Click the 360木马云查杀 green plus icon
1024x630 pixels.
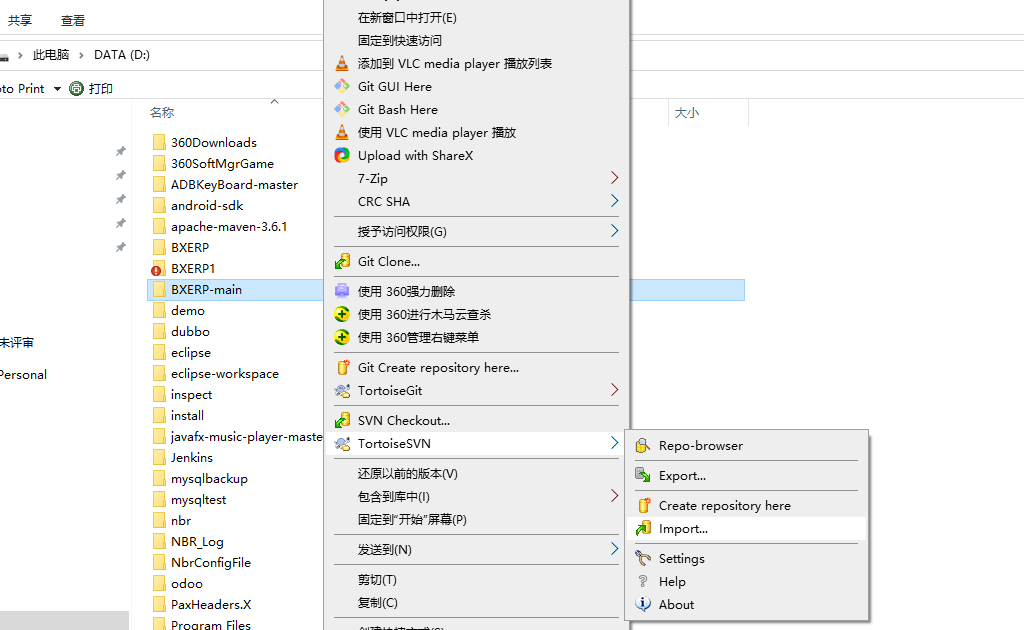coord(342,314)
